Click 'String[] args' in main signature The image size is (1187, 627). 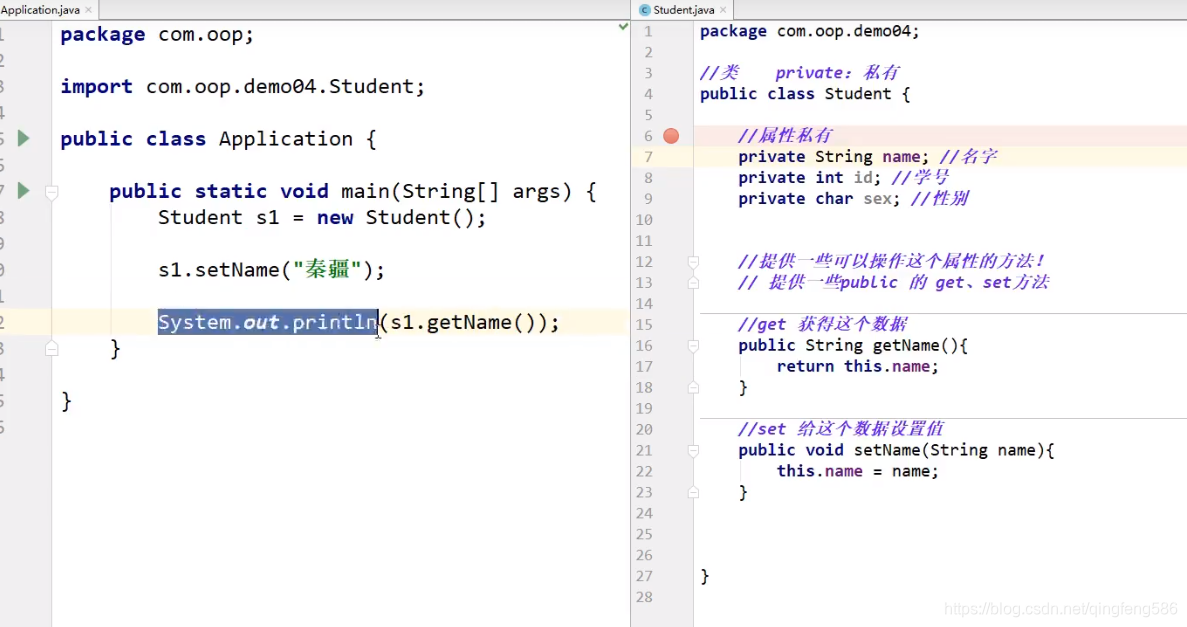(x=487, y=192)
